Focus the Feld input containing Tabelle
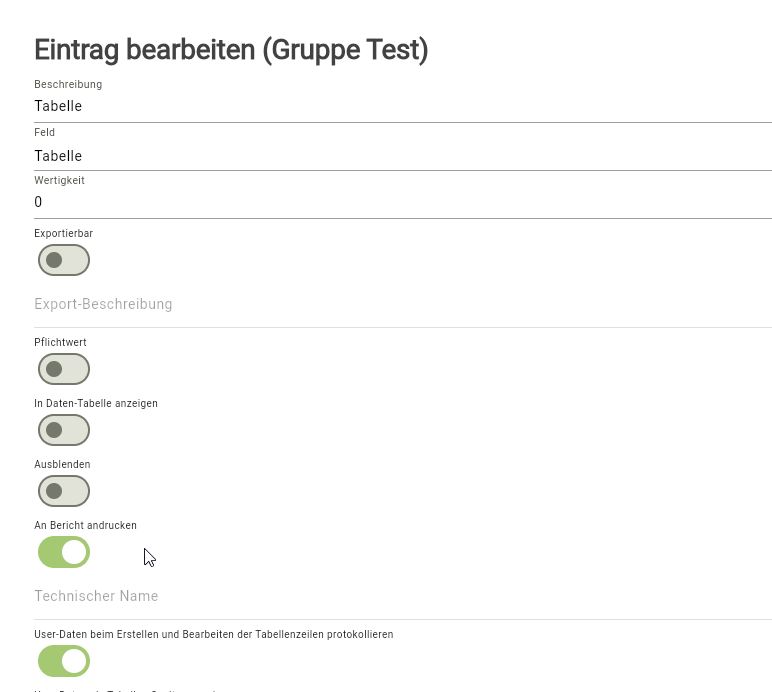 [402, 156]
